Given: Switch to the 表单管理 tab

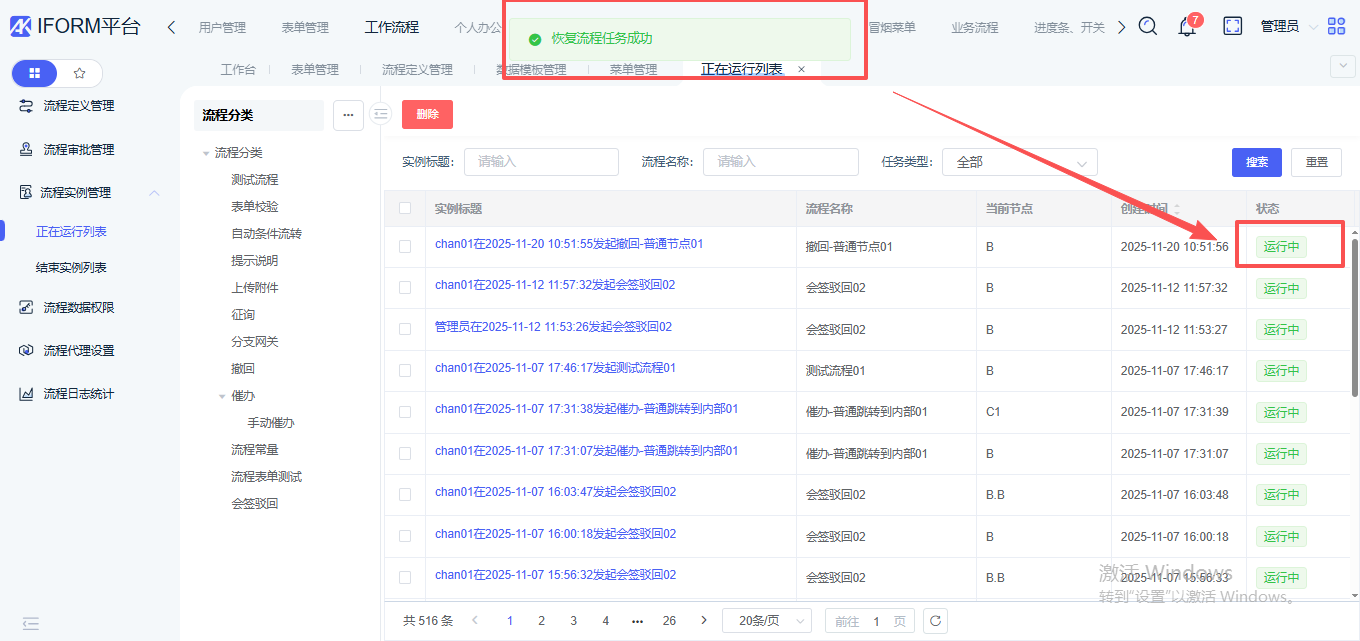Looking at the screenshot, I should coord(314,69).
